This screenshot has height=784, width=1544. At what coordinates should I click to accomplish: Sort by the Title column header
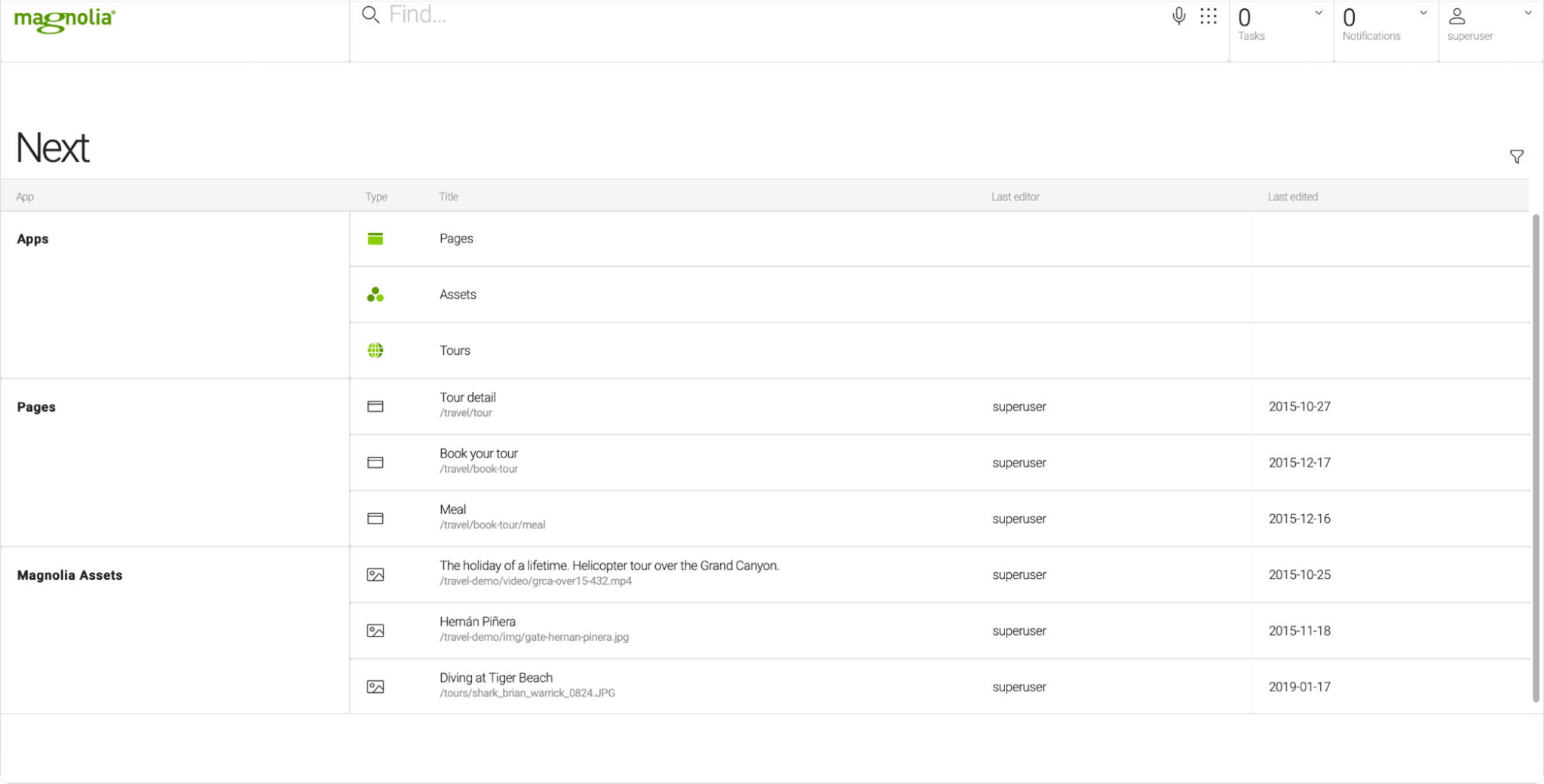[449, 197]
